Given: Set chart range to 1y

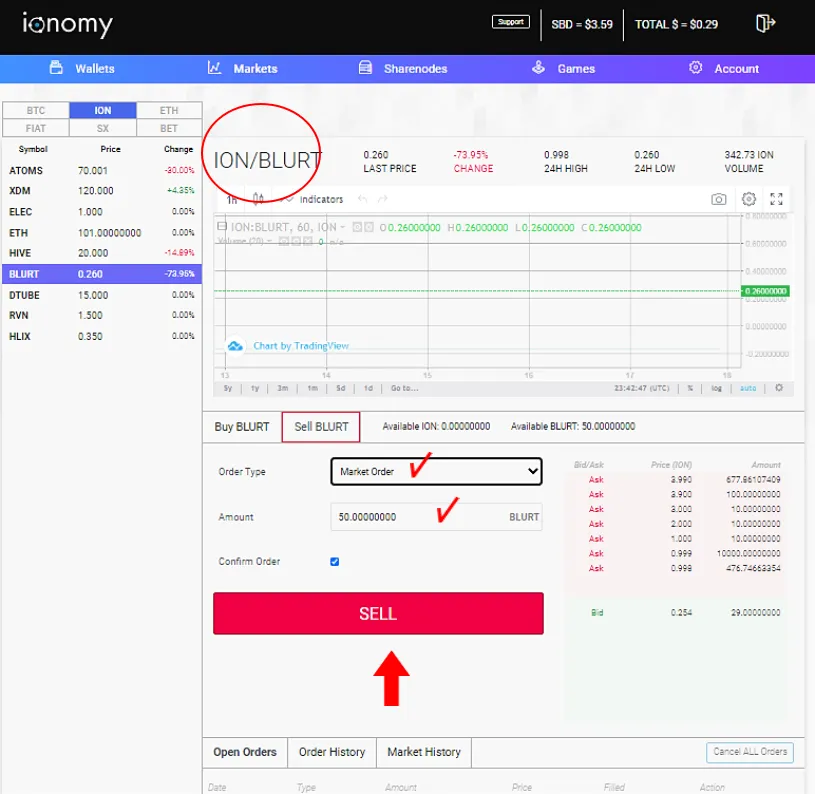Looking at the screenshot, I should click(255, 388).
